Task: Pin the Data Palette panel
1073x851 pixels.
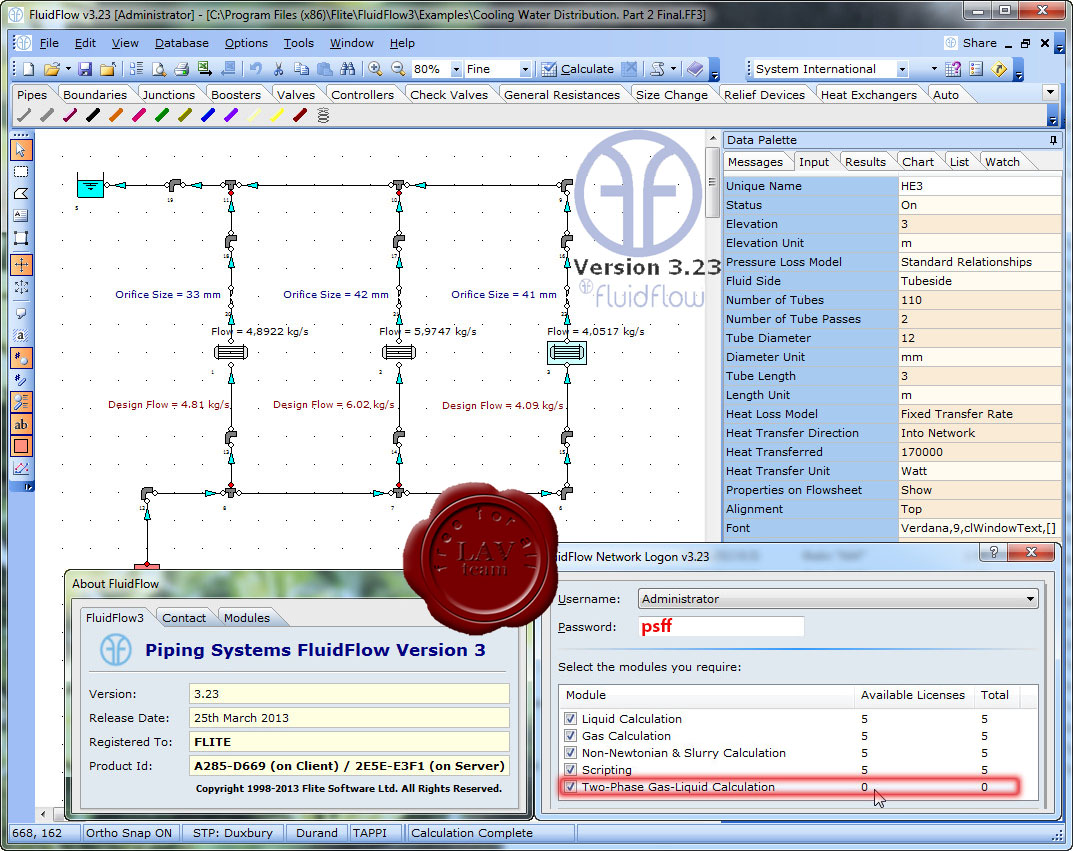Action: 1053,140
